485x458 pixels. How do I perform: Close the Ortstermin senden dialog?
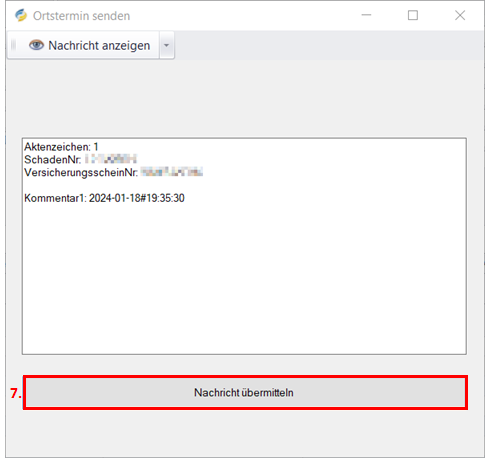[x=460, y=15]
